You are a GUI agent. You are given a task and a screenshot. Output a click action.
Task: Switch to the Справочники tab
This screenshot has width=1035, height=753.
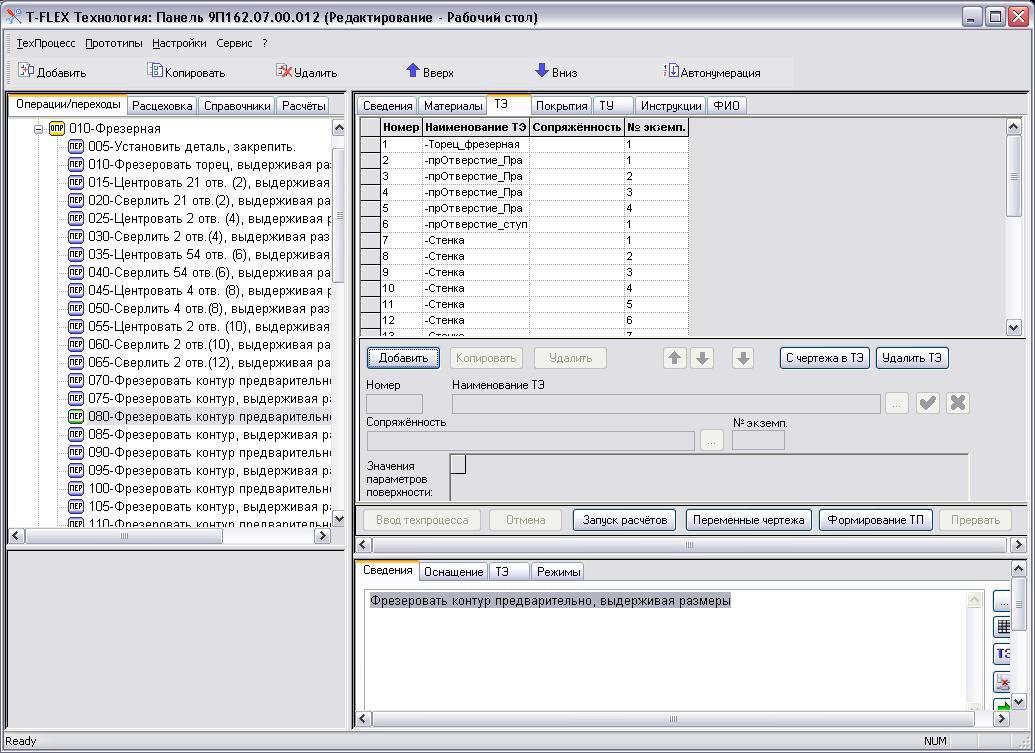pyautogui.click(x=237, y=106)
